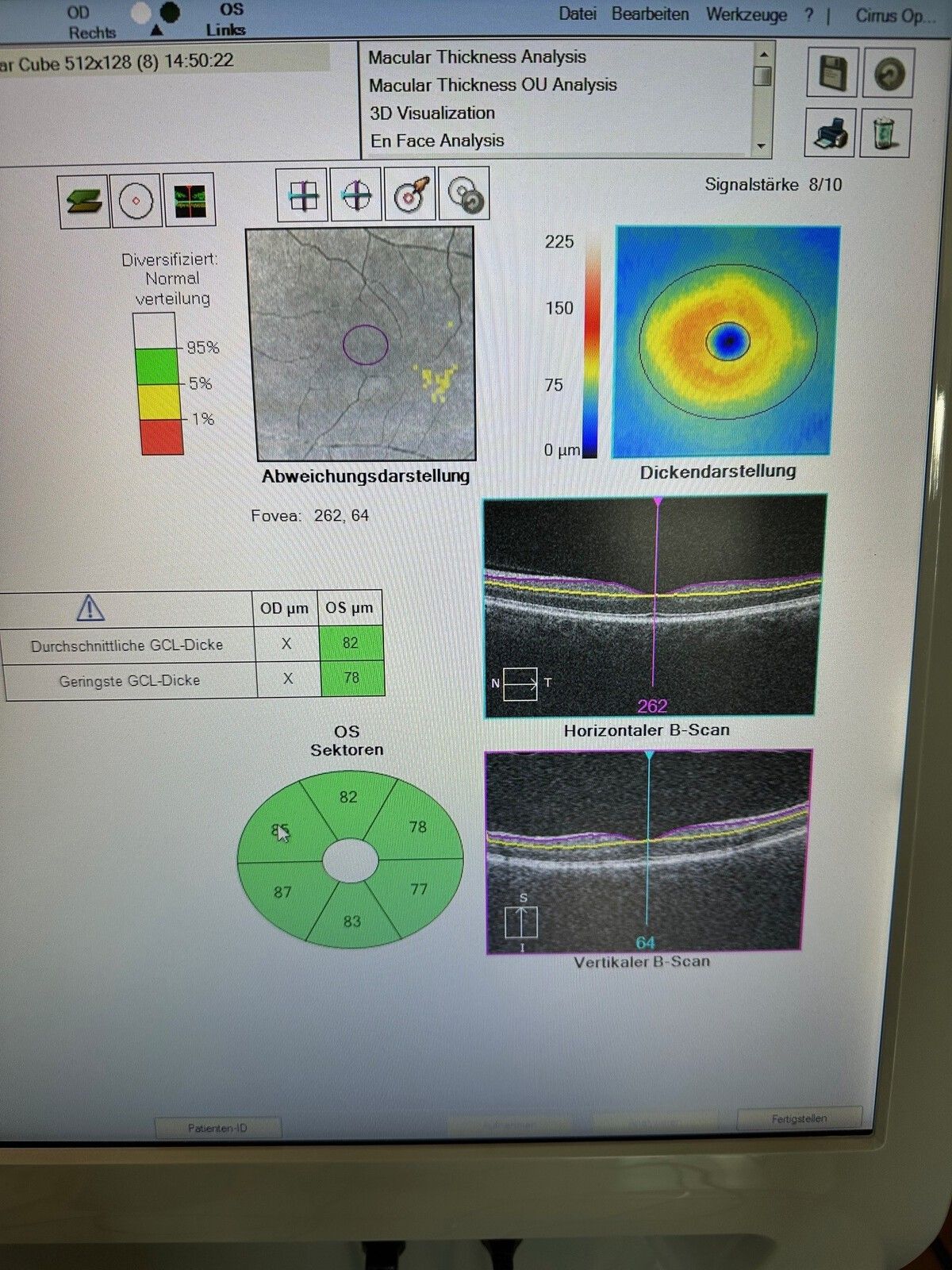The width and height of the screenshot is (952, 1270).
Task: Click the green layers icon
Action: click(83, 200)
